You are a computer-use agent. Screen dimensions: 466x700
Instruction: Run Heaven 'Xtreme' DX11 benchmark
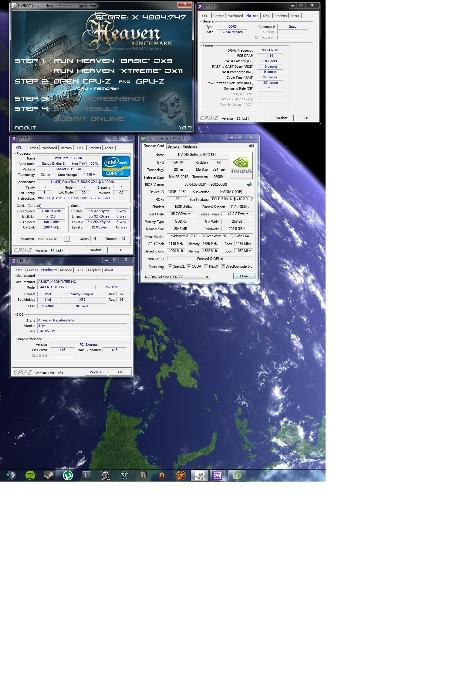[118, 71]
